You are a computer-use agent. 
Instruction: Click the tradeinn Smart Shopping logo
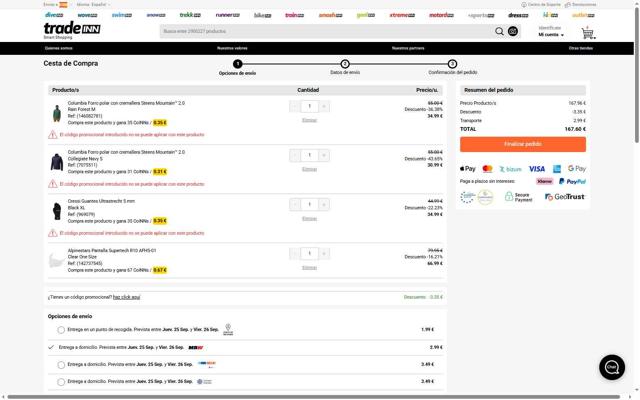coord(72,30)
